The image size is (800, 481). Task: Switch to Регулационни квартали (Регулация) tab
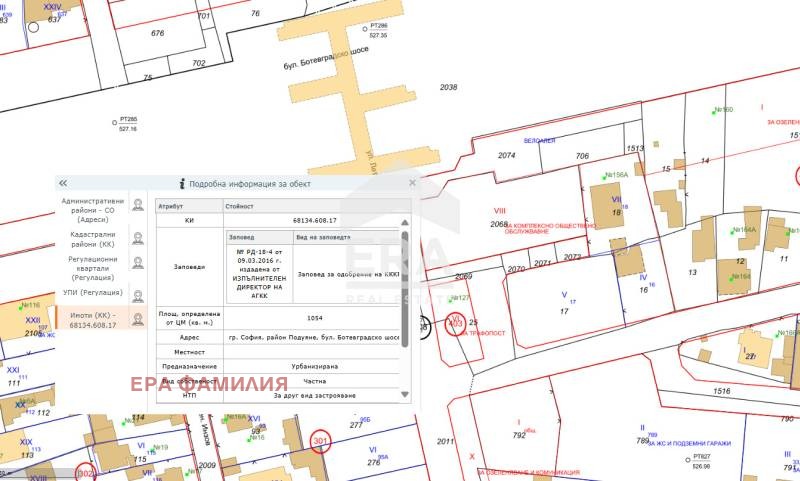(x=93, y=267)
